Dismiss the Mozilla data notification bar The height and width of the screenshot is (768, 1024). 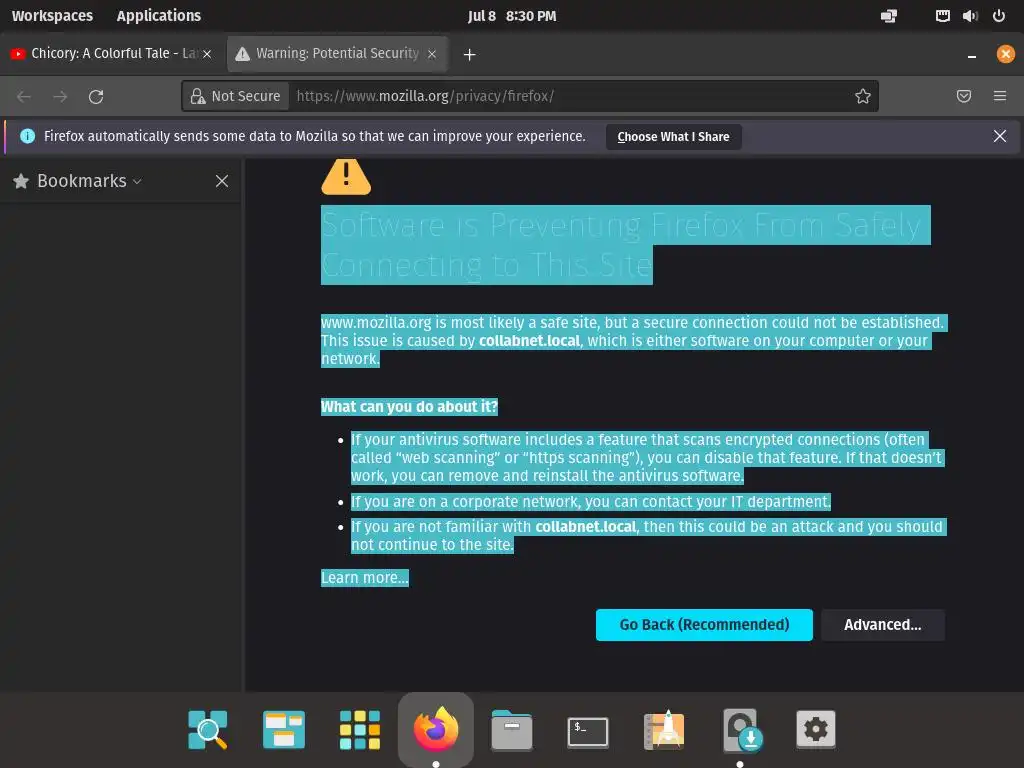(x=999, y=136)
